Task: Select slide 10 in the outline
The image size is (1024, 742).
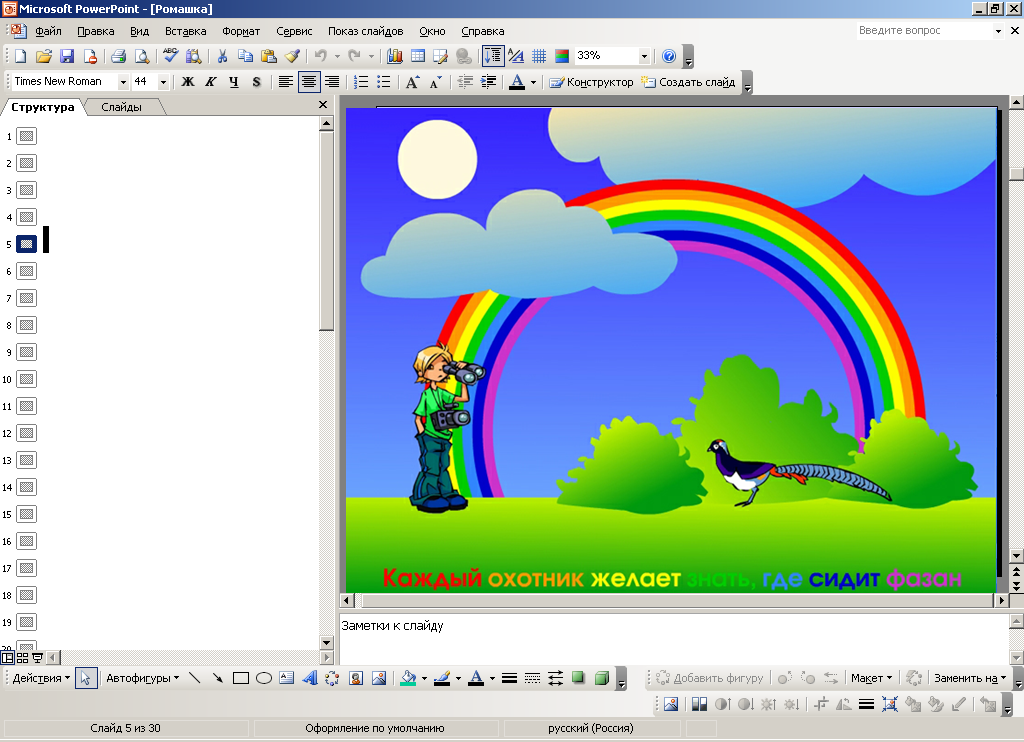Action: click(27, 379)
